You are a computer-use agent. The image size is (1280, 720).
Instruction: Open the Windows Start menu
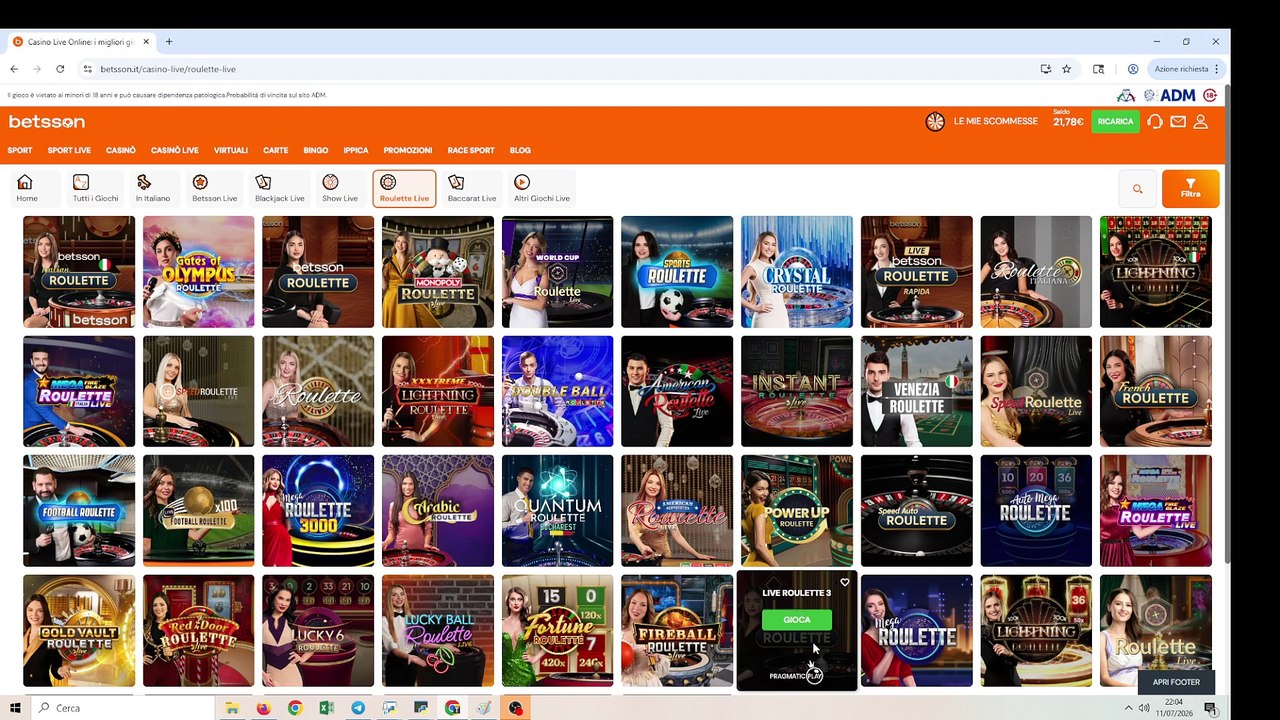(x=15, y=708)
